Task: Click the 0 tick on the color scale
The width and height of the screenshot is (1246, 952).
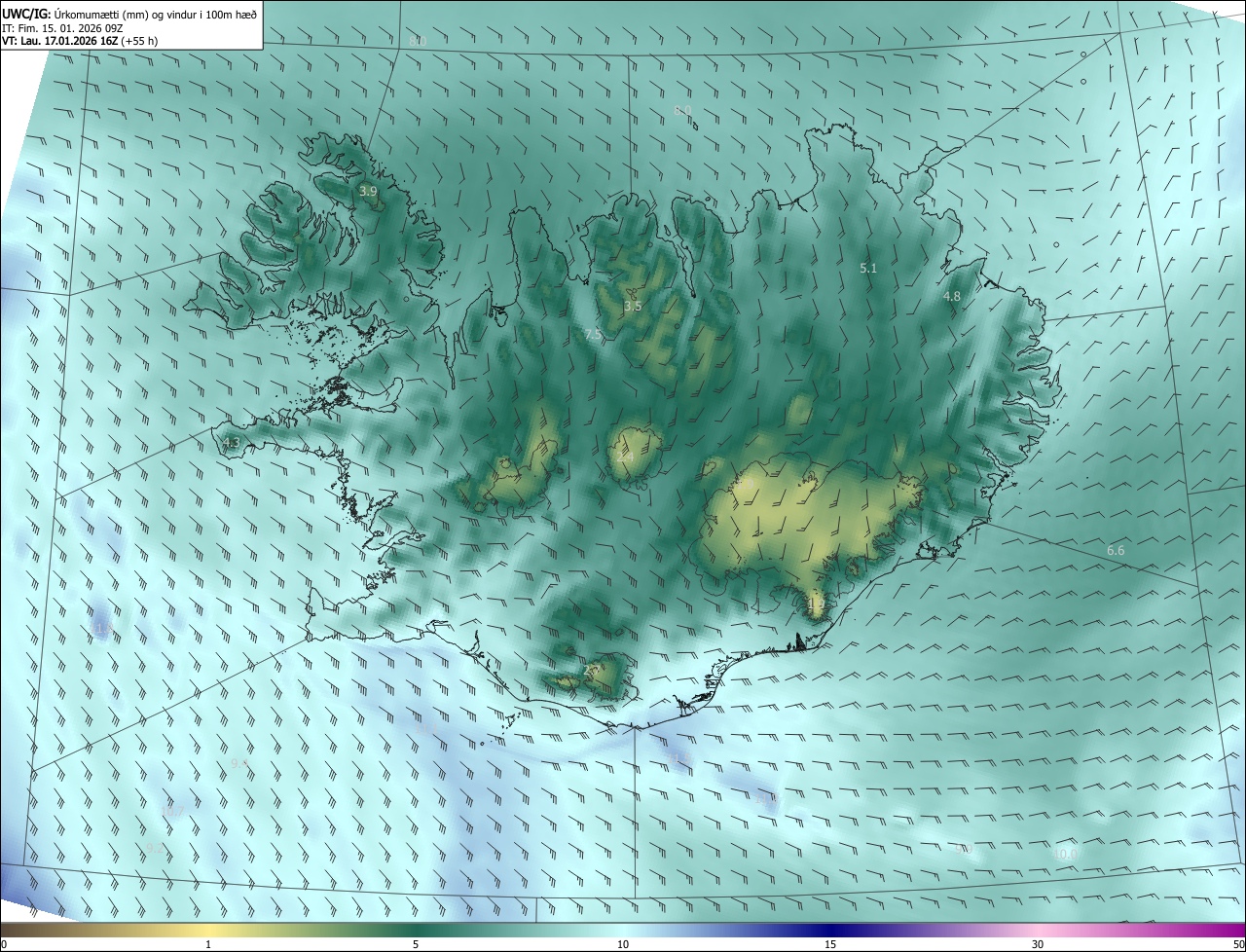Action: pos(4,945)
